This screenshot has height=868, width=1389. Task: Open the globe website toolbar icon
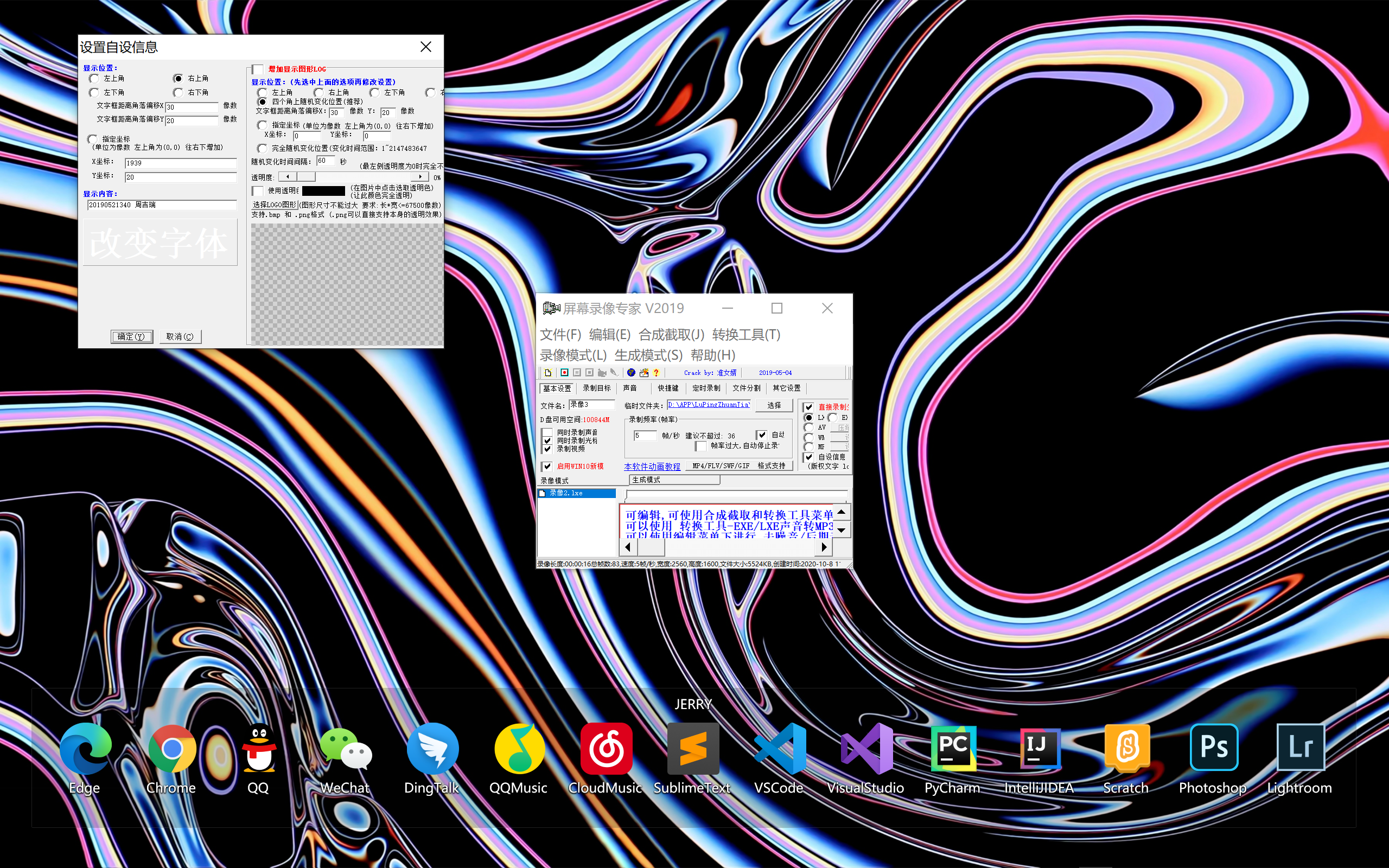(x=631, y=373)
